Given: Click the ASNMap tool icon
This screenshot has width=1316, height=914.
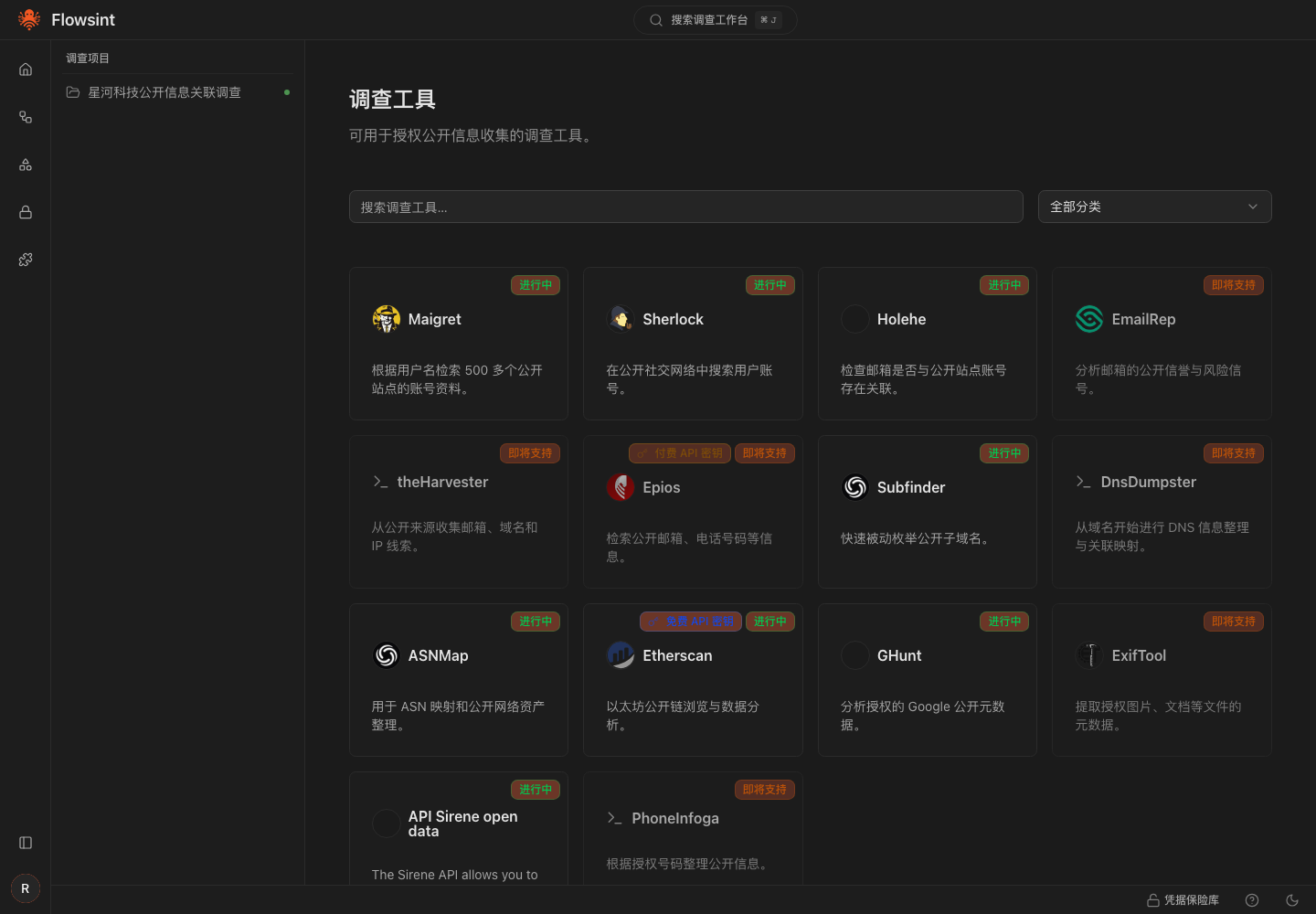Looking at the screenshot, I should click(x=387, y=655).
